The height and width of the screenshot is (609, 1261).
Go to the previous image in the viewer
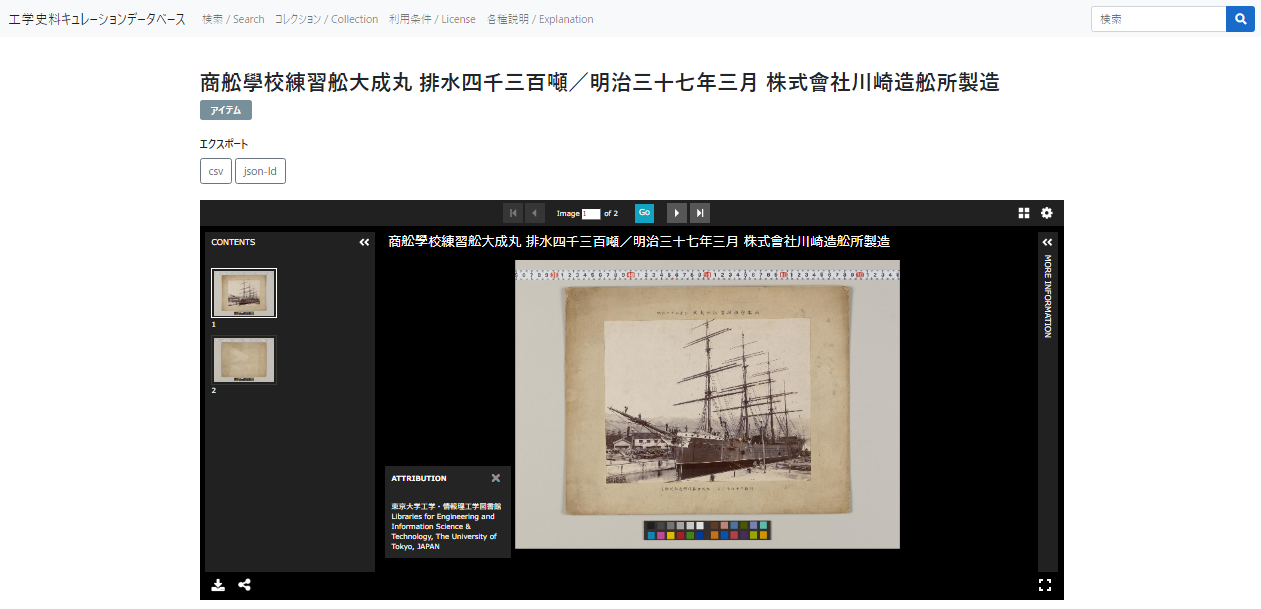tap(535, 213)
